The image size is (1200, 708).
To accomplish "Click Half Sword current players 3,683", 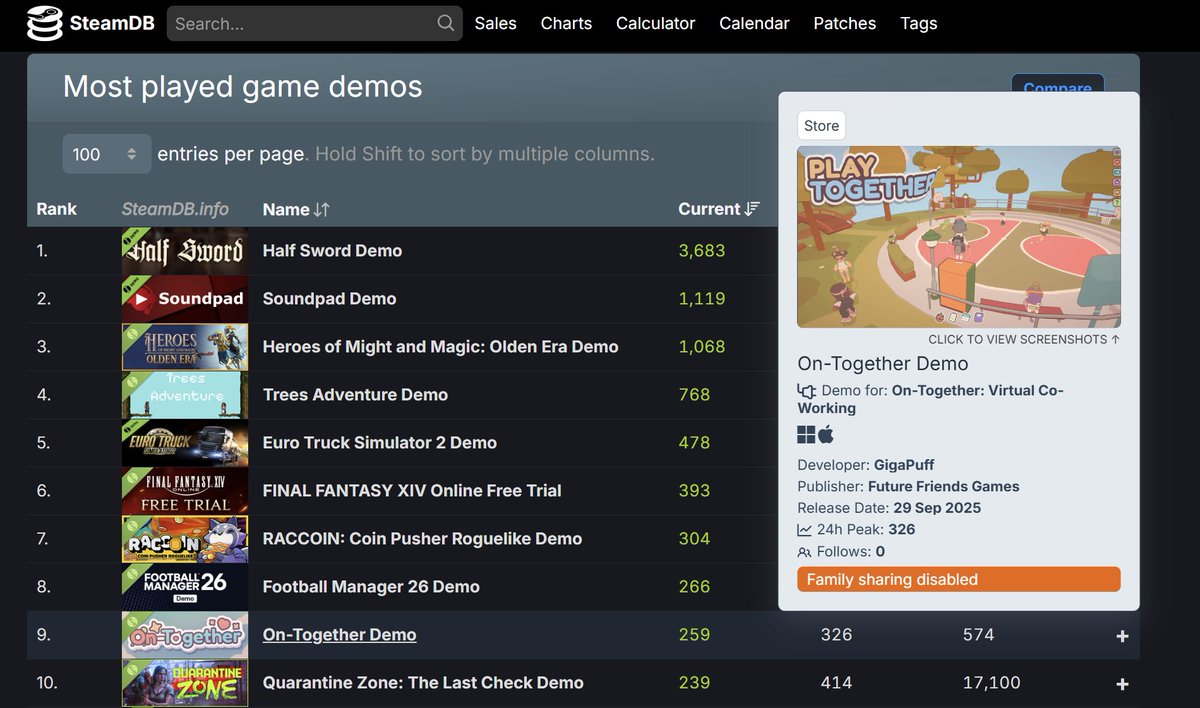I will pos(702,251).
